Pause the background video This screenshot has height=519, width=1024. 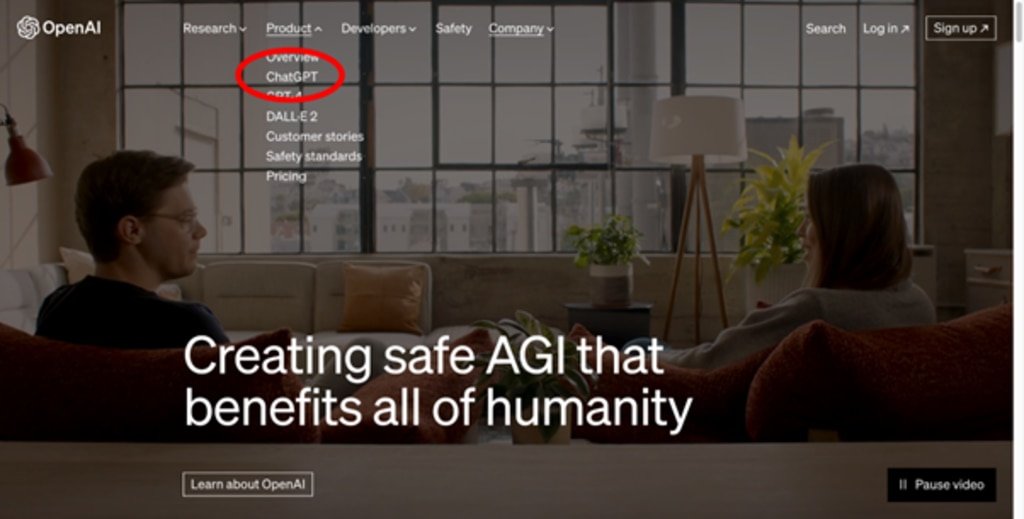pos(942,484)
